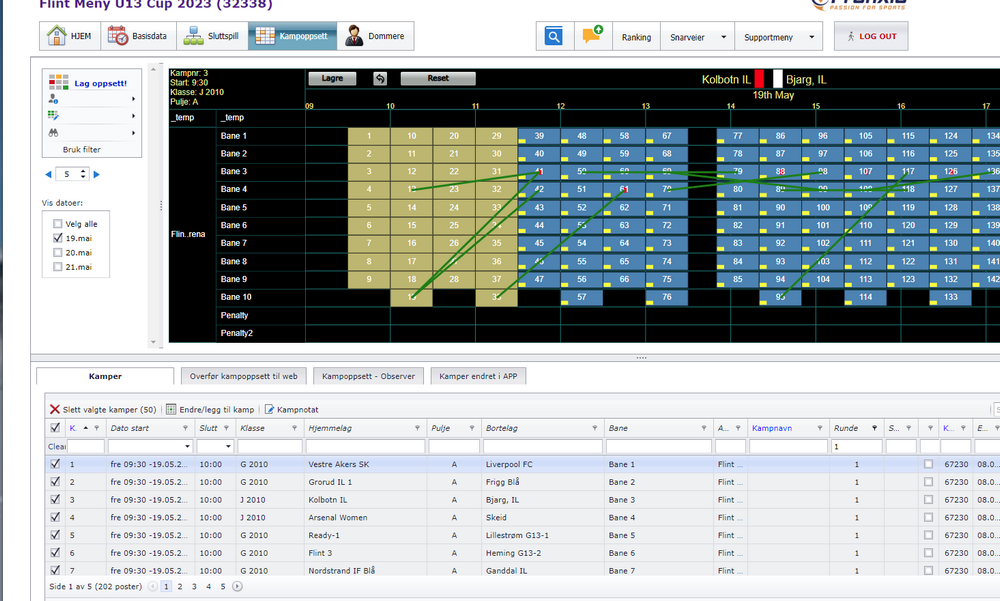Click the magnifier search icon
The image size is (1000, 601).
(x=554, y=36)
